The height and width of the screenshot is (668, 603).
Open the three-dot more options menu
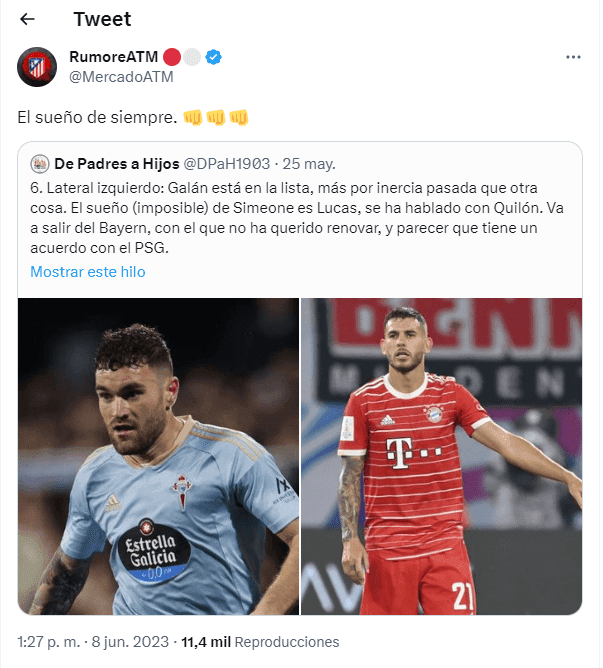pyautogui.click(x=573, y=57)
